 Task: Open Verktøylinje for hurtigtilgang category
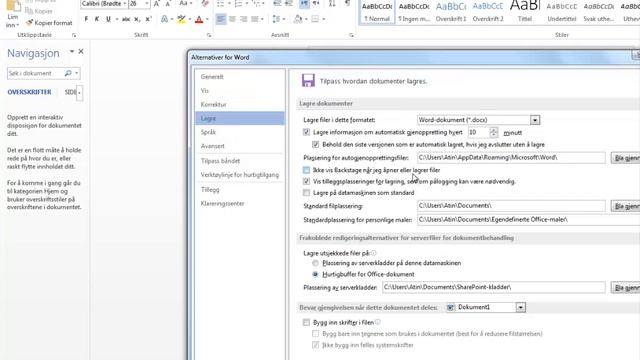(240, 175)
